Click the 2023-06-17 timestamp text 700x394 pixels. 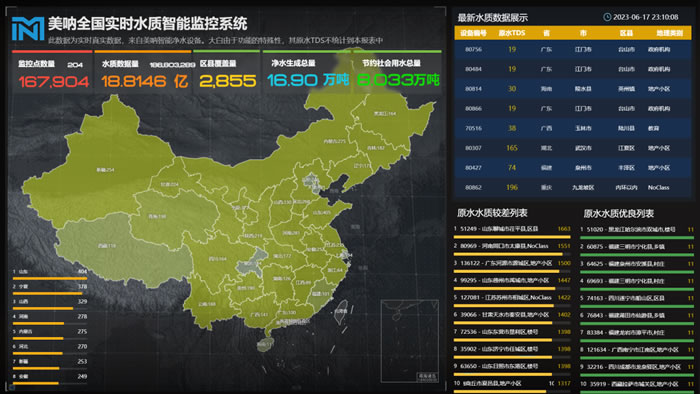pyautogui.click(x=646, y=17)
